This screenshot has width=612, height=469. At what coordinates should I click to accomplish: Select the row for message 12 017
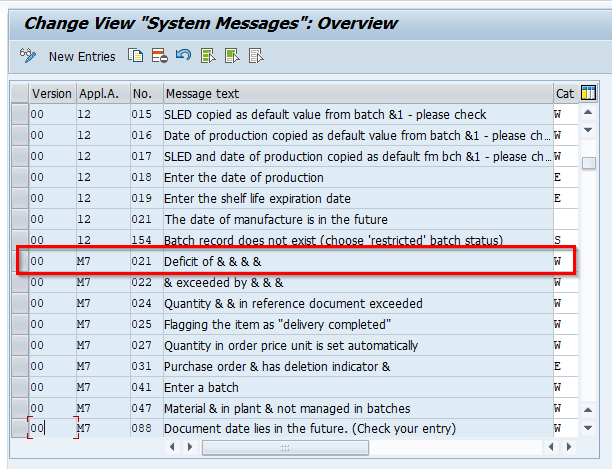[x=20, y=156]
